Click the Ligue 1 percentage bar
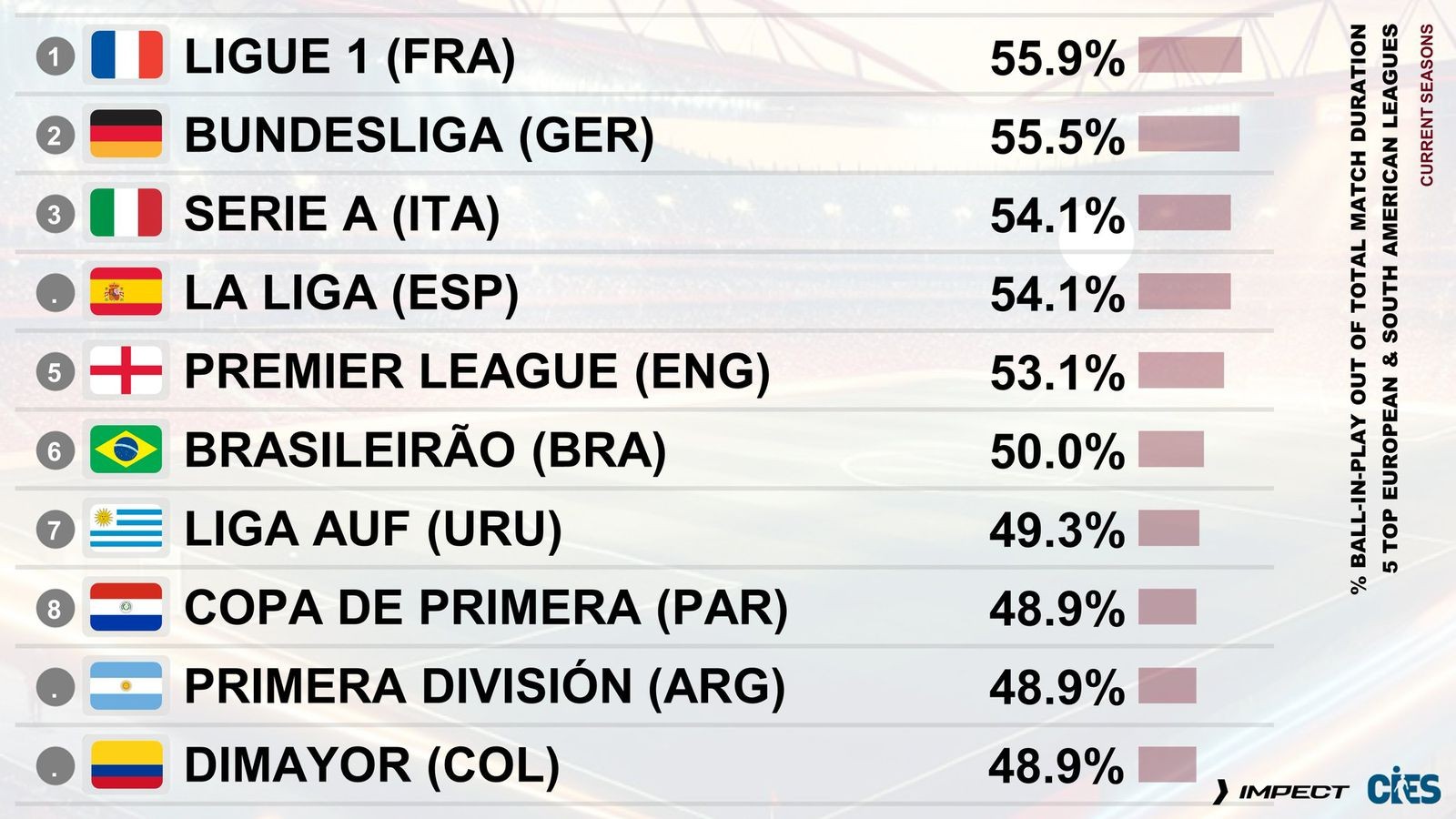The height and width of the screenshot is (819, 1456). click(x=1189, y=56)
